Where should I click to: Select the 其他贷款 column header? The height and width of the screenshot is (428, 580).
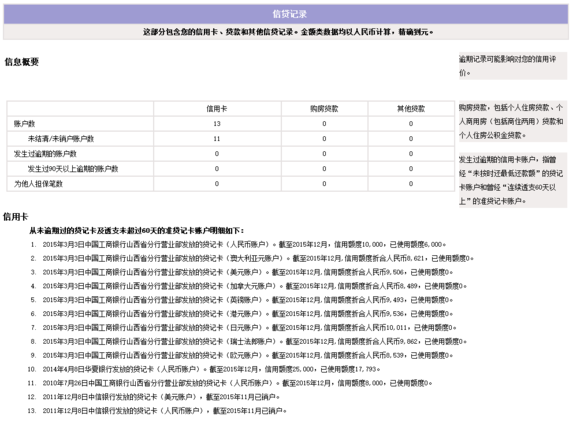pyautogui.click(x=411, y=109)
